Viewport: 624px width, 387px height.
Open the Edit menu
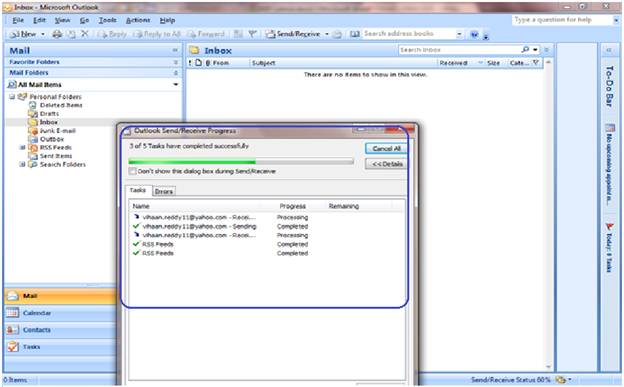tap(39, 20)
